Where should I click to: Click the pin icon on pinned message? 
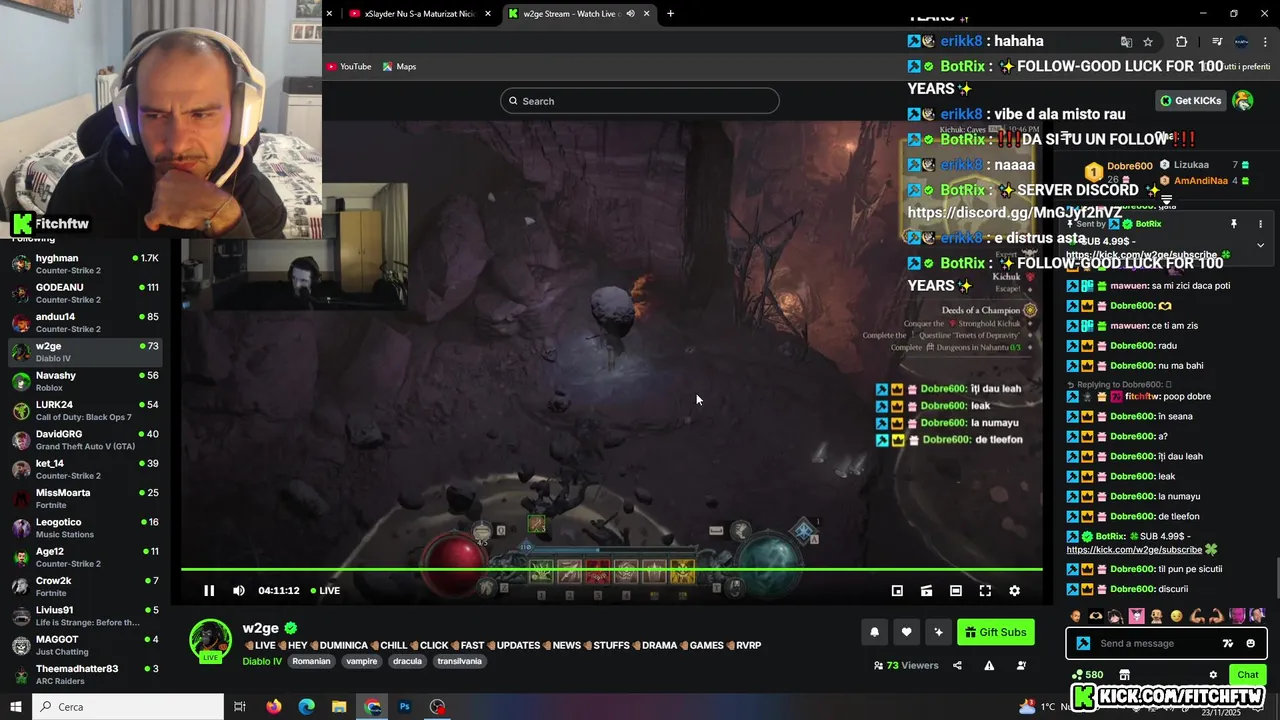click(1234, 224)
